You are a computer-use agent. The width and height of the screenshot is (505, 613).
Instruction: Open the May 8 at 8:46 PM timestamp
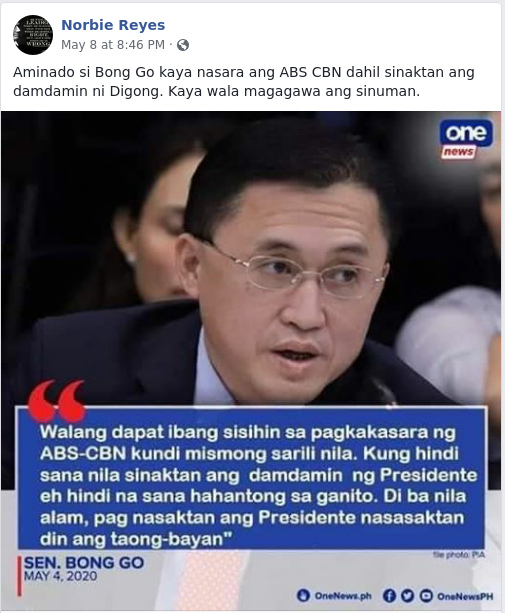coord(113,45)
